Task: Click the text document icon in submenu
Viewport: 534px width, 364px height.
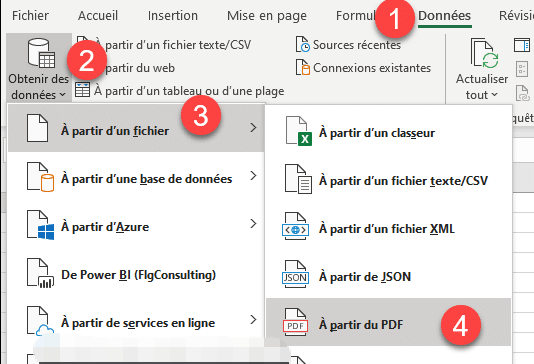Action: pyautogui.click(x=298, y=179)
